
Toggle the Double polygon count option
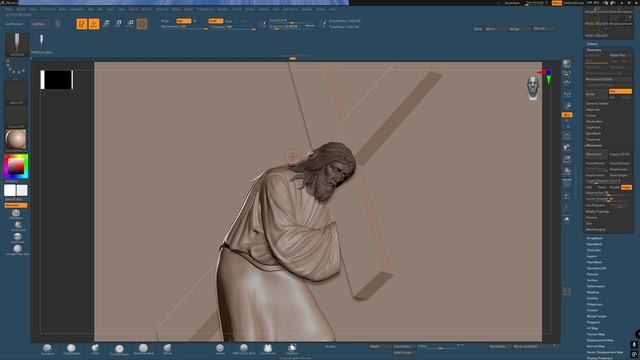(614, 187)
